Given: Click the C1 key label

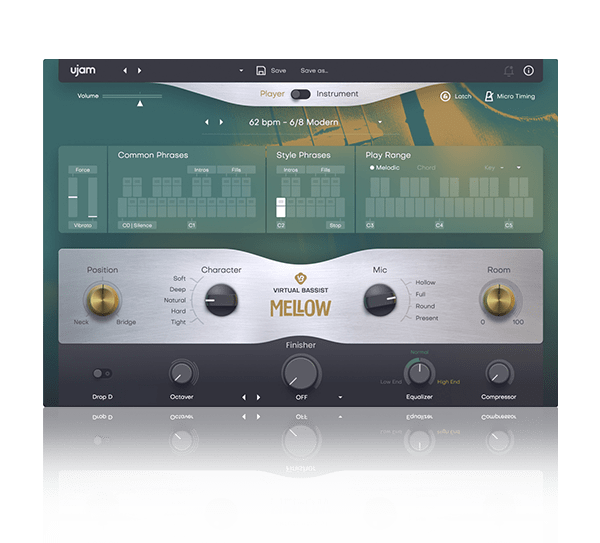Looking at the screenshot, I should click(192, 225).
